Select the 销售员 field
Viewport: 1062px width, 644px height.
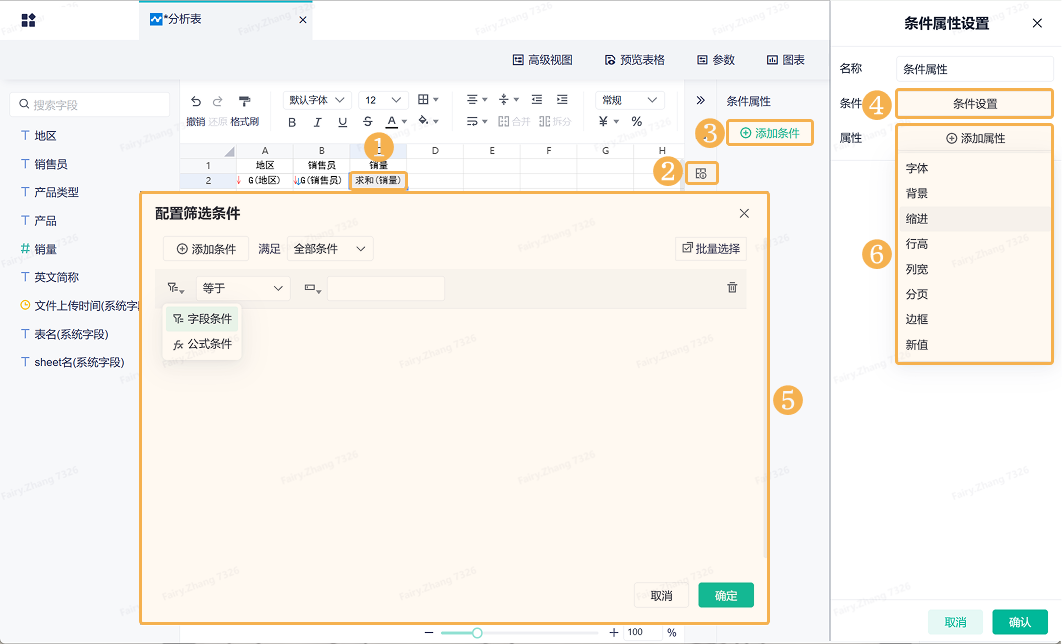44,164
